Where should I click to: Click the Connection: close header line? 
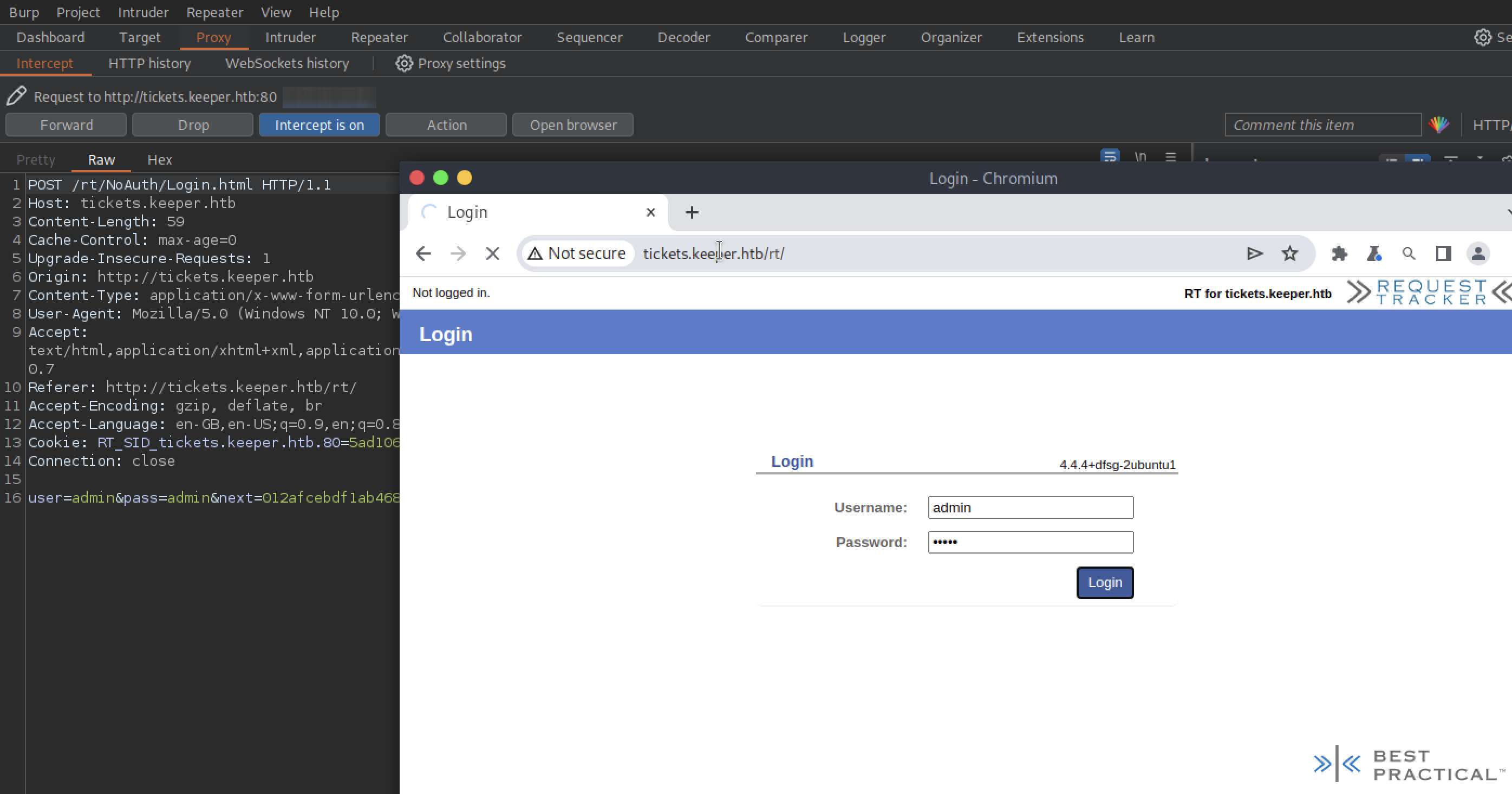coord(102,461)
